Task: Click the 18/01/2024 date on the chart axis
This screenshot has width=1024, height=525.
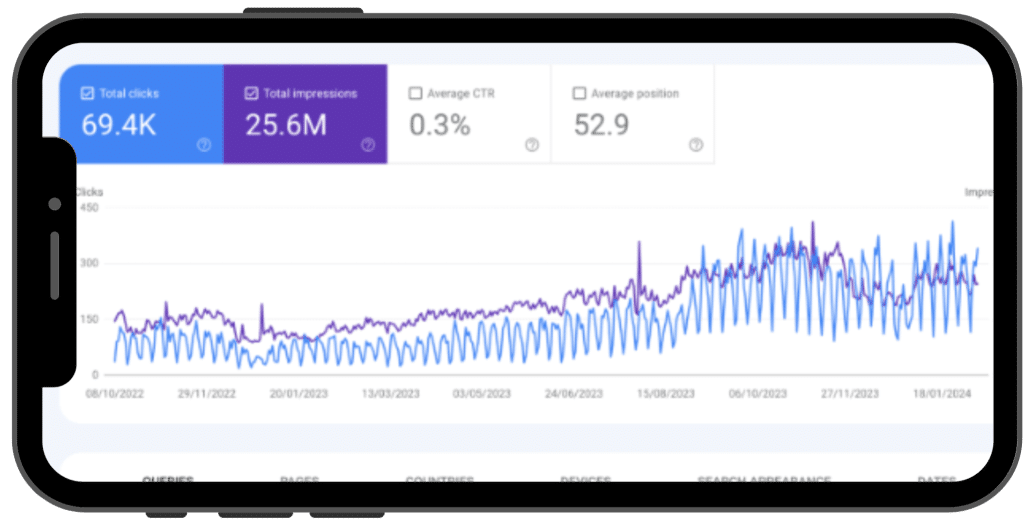Action: (x=944, y=394)
